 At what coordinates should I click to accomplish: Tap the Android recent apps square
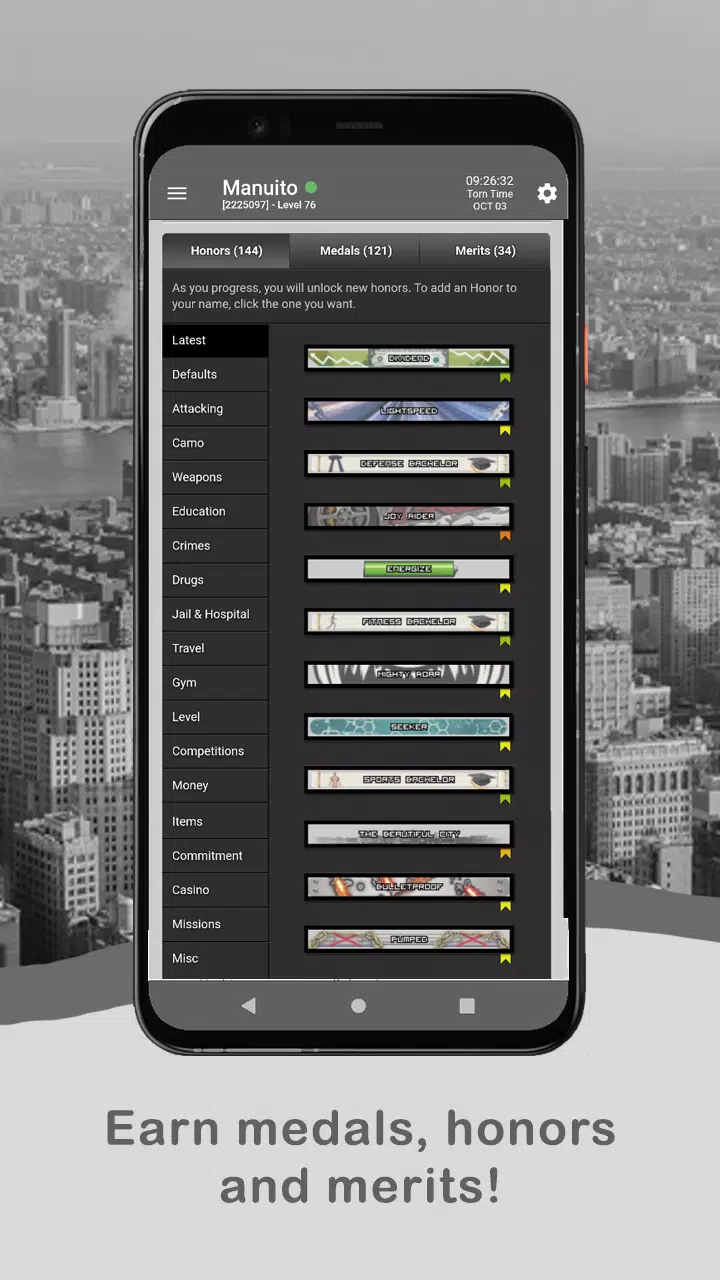coord(467,1006)
